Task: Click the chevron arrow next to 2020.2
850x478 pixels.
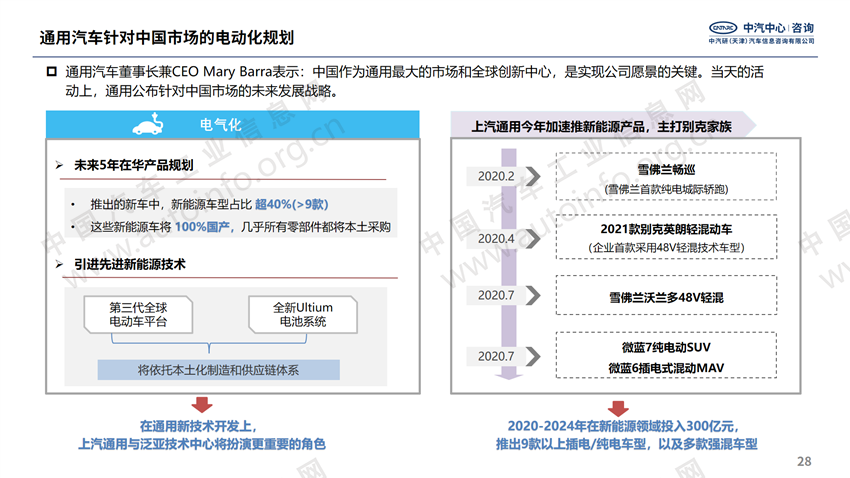Action: coord(533,176)
